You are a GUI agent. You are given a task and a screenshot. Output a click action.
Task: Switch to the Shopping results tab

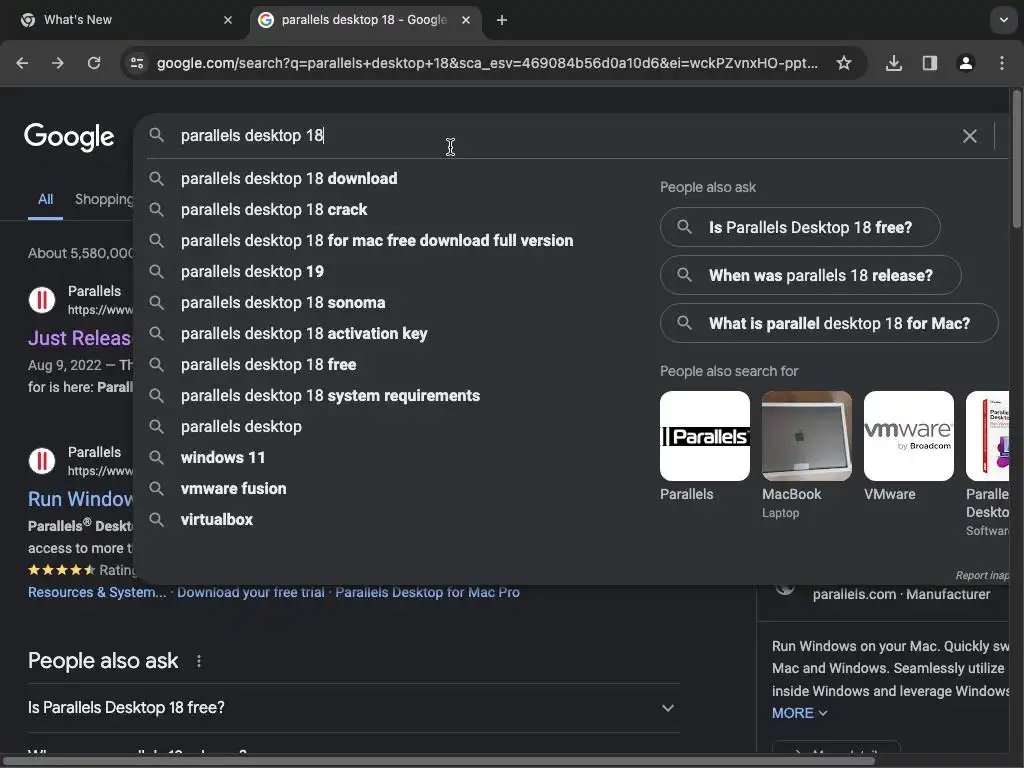(x=104, y=199)
